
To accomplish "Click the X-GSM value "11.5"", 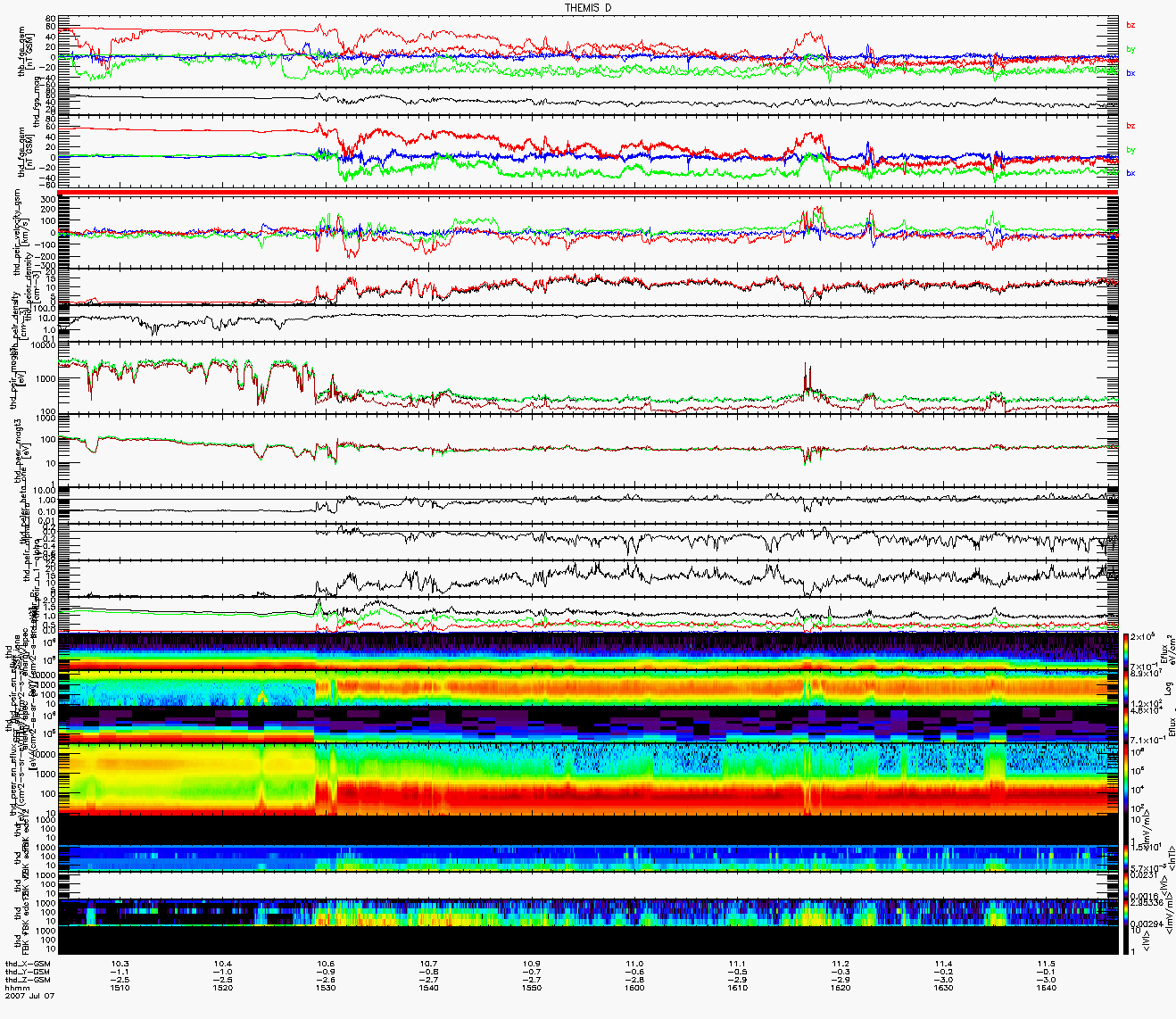I will [1046, 964].
